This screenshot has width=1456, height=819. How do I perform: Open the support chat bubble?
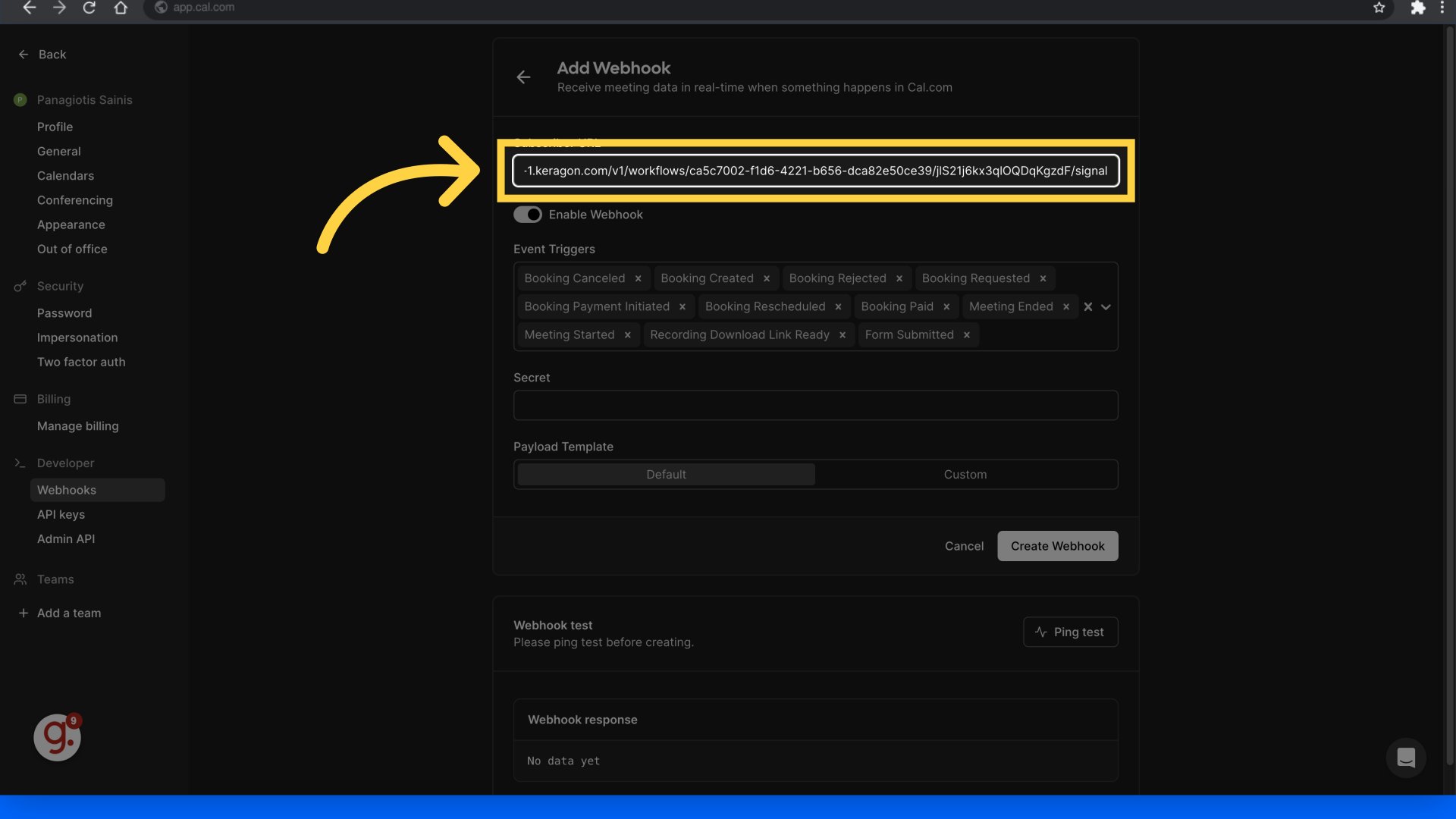click(x=1406, y=758)
